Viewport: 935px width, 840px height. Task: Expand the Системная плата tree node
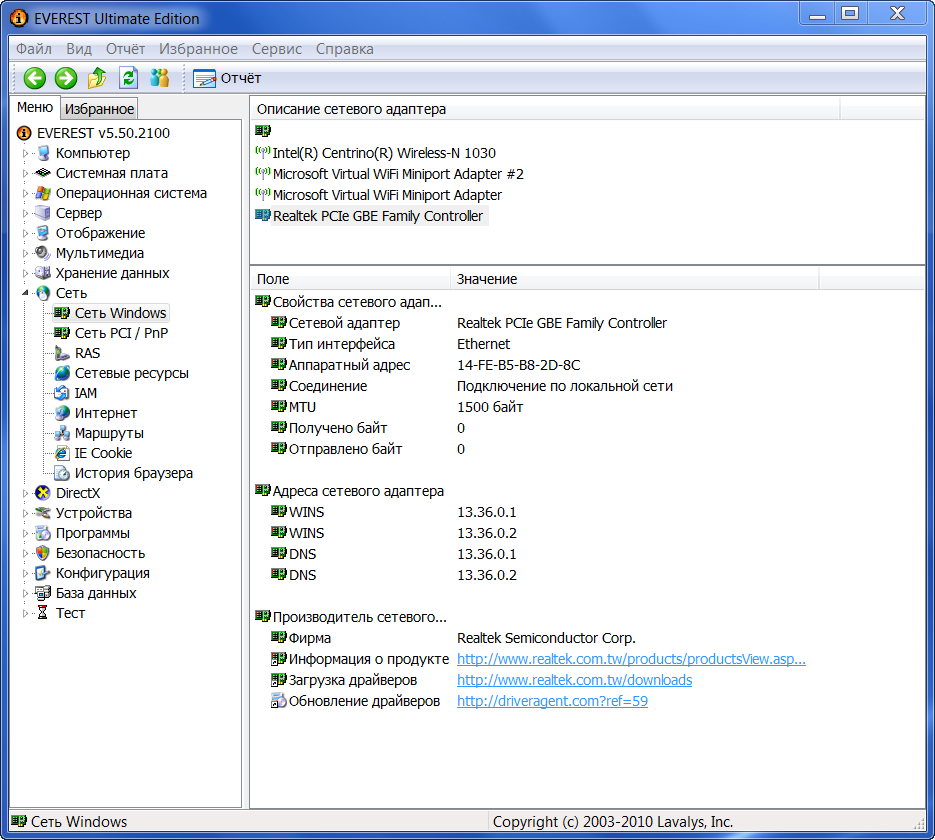click(25, 173)
